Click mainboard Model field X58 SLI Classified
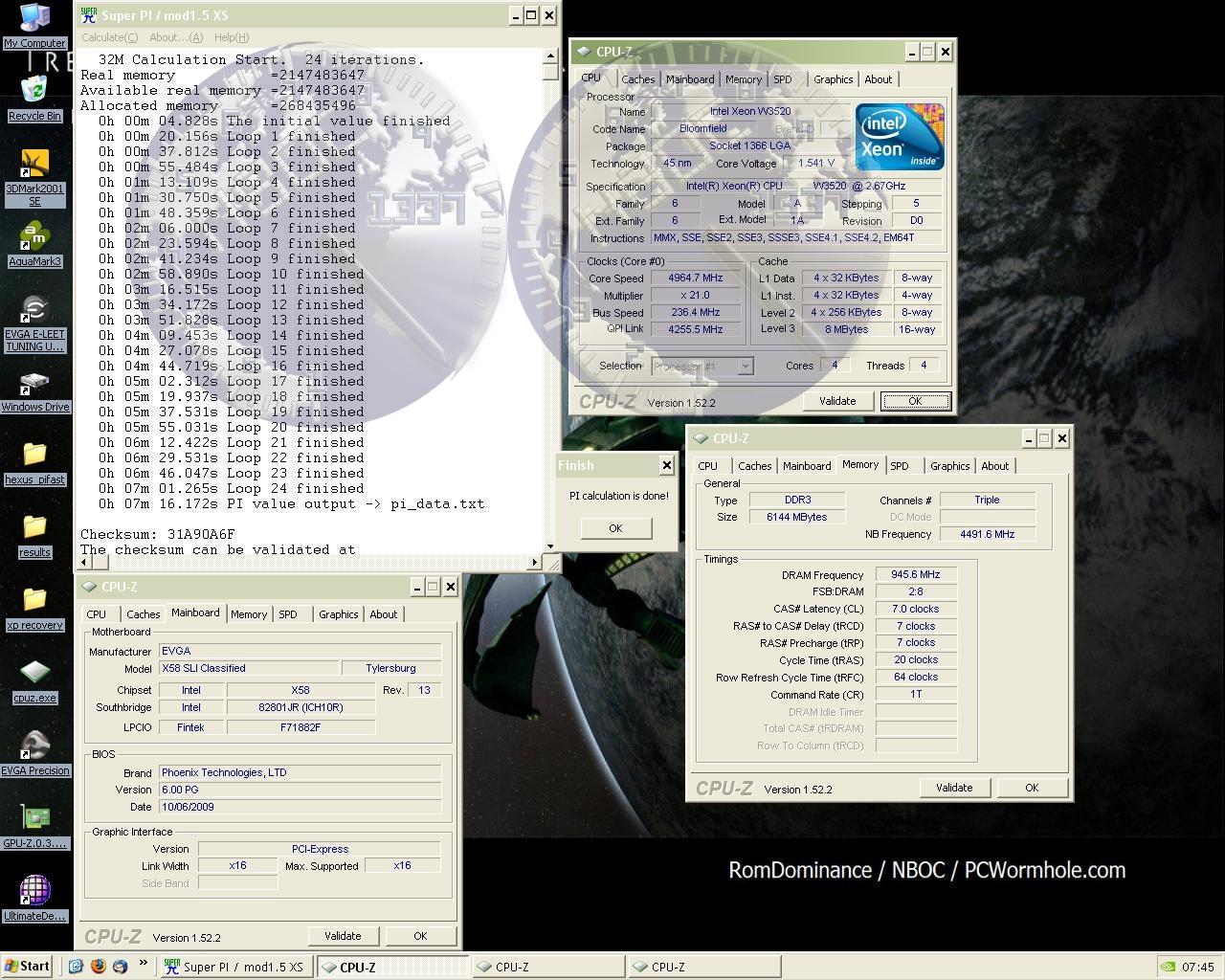Screen dimensions: 1225x980 click(248, 668)
